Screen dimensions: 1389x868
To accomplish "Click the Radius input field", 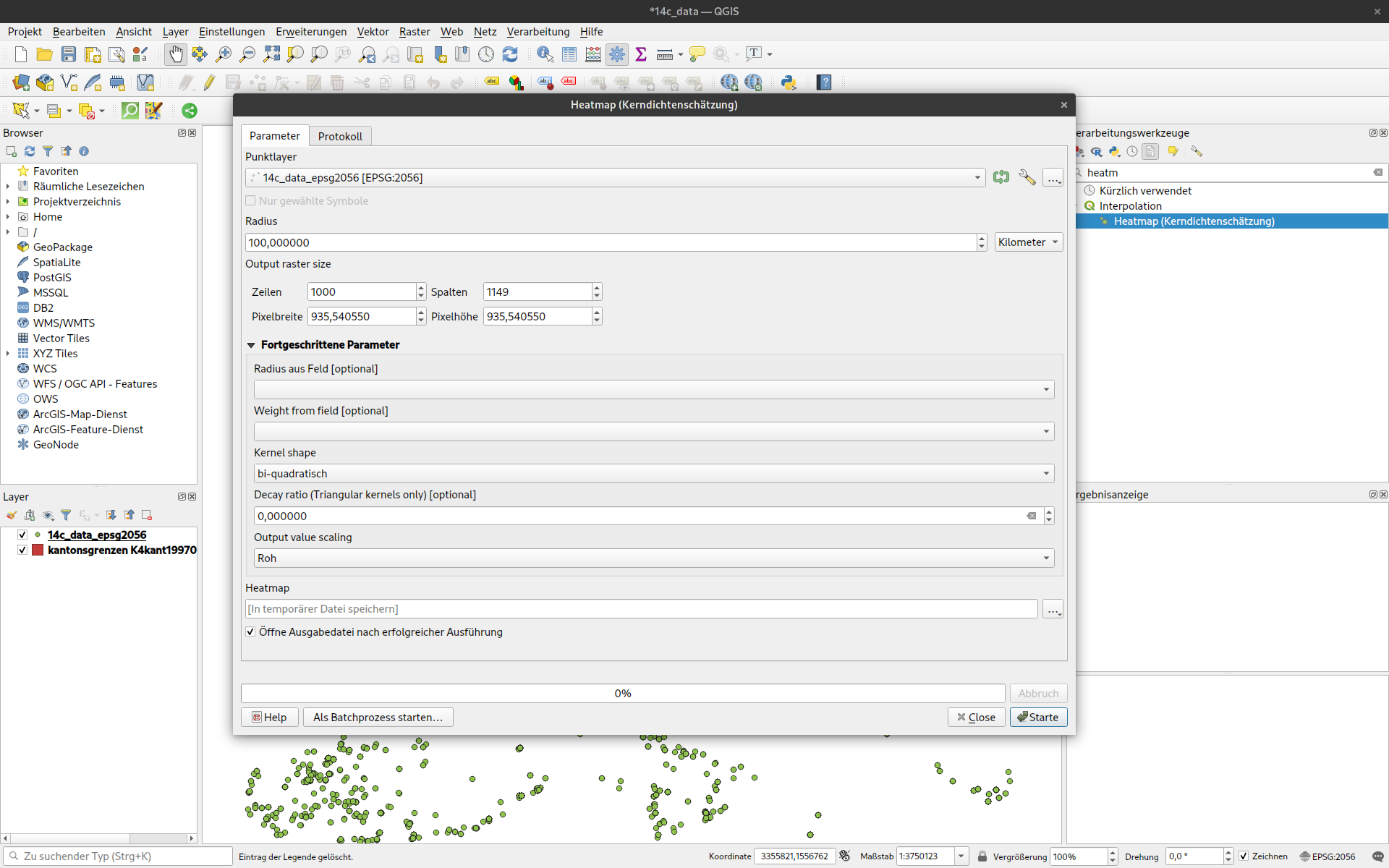I will pos(611,243).
